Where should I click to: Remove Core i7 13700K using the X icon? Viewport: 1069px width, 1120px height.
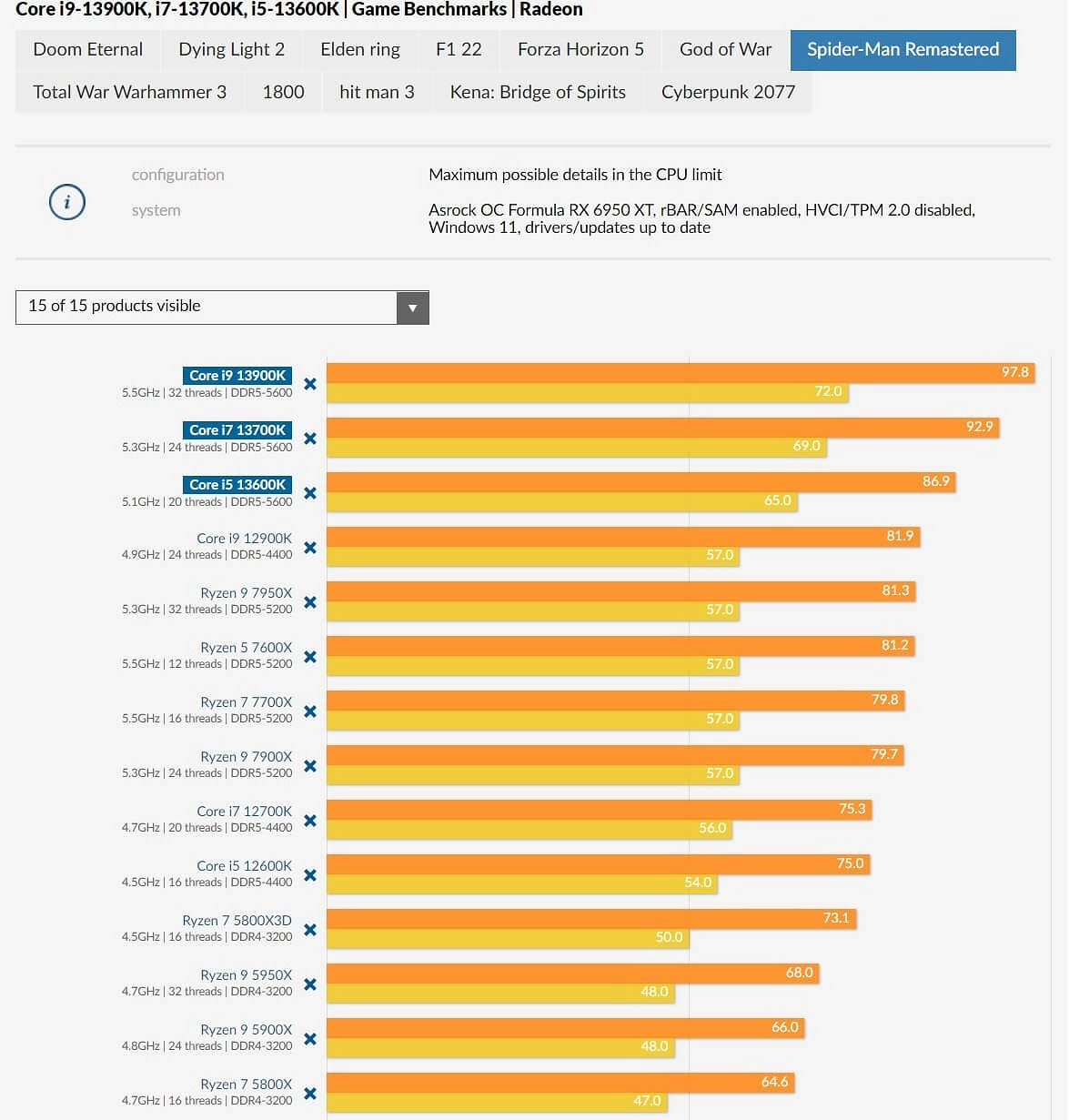pos(310,439)
